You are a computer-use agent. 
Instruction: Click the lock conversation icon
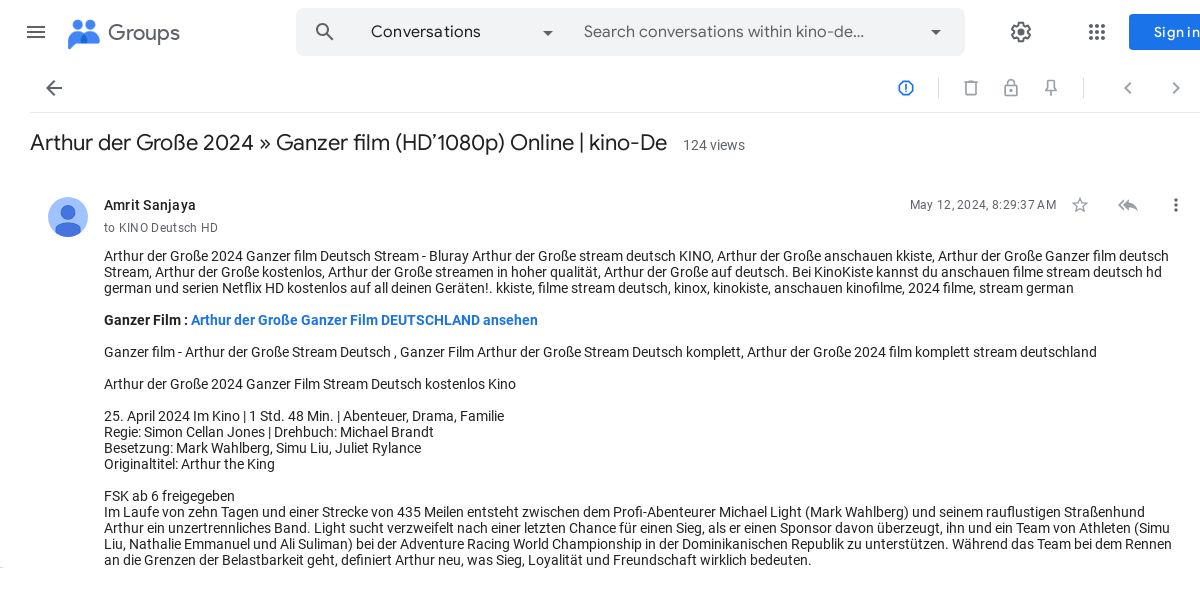click(1011, 88)
